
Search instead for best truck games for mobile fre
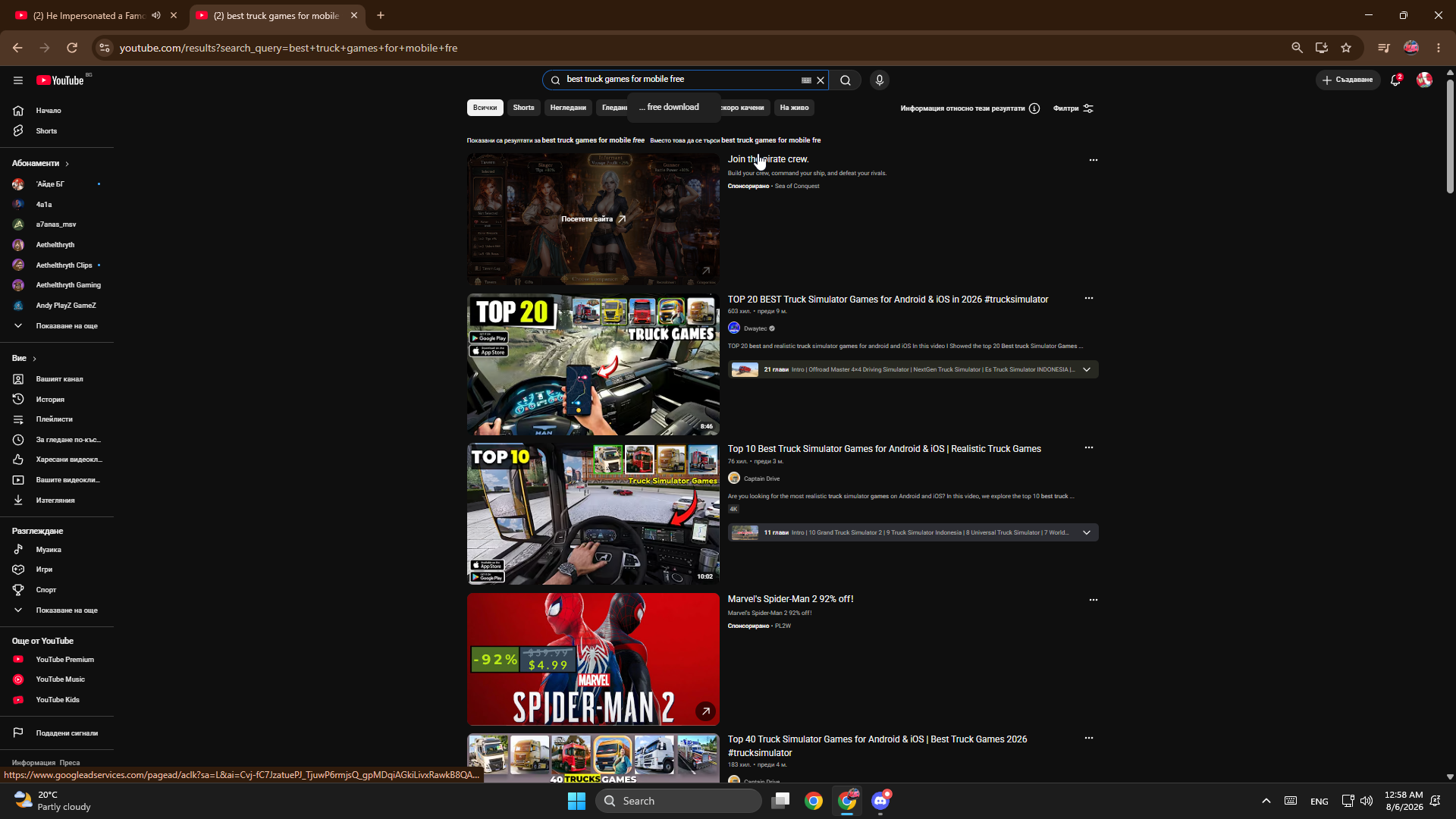tap(770, 140)
